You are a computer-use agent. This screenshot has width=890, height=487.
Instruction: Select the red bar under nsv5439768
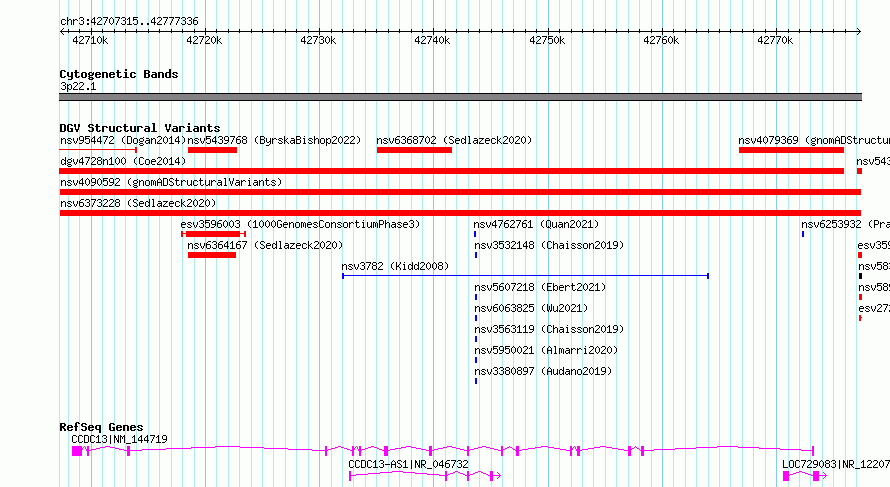click(212, 150)
